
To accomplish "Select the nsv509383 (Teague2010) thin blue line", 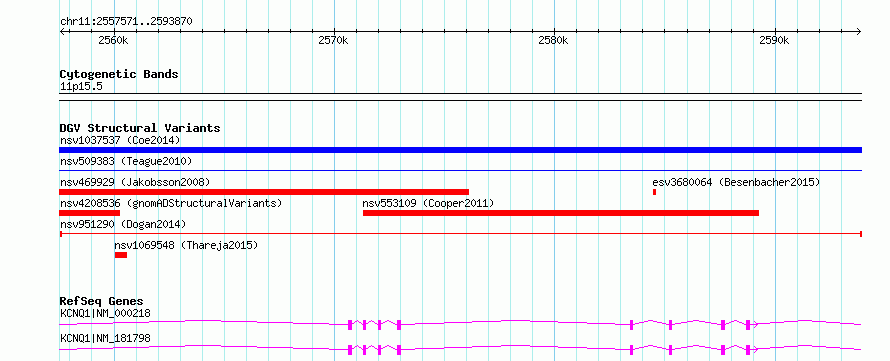I will point(460,170).
